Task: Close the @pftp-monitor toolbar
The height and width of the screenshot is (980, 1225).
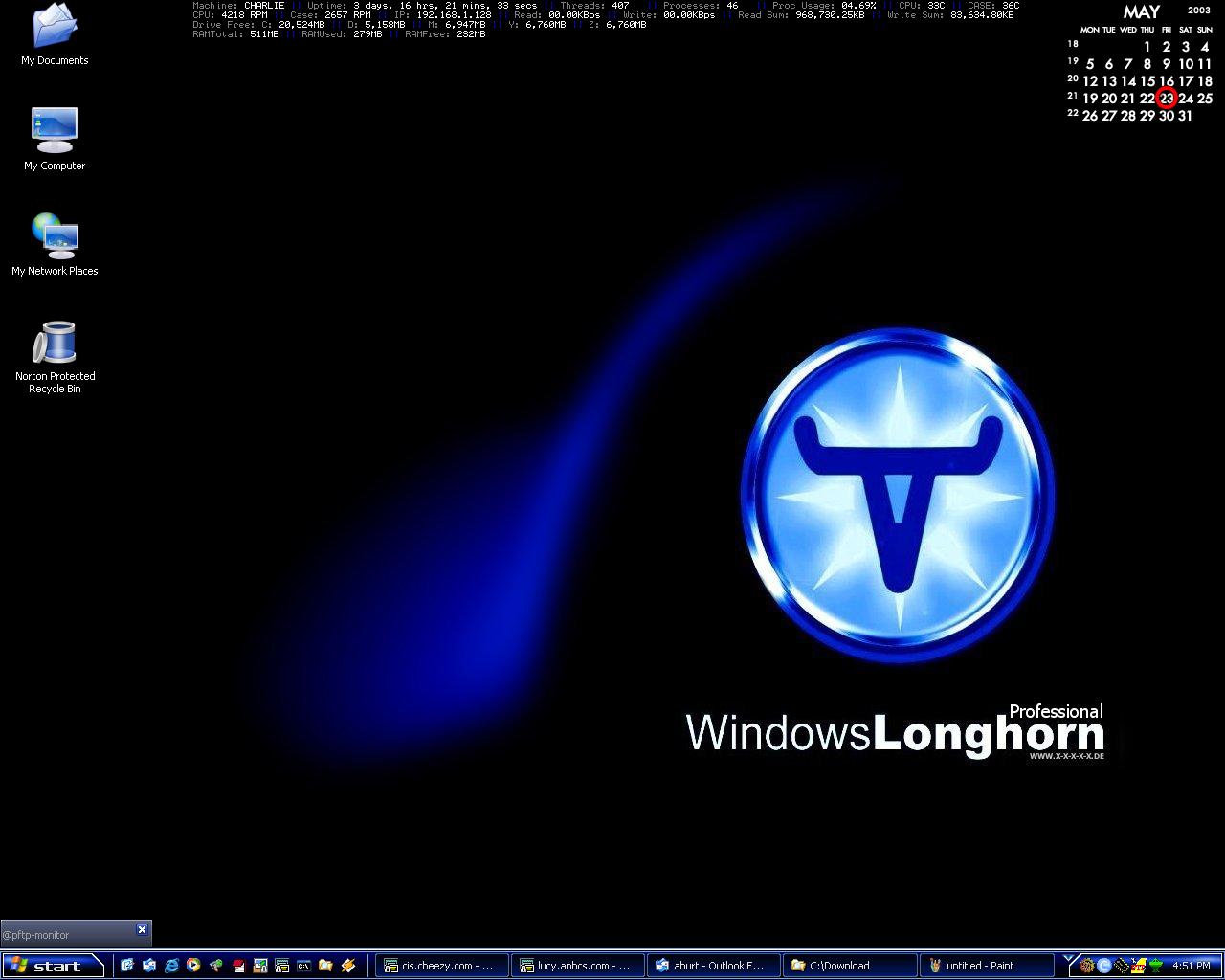Action: [x=142, y=929]
